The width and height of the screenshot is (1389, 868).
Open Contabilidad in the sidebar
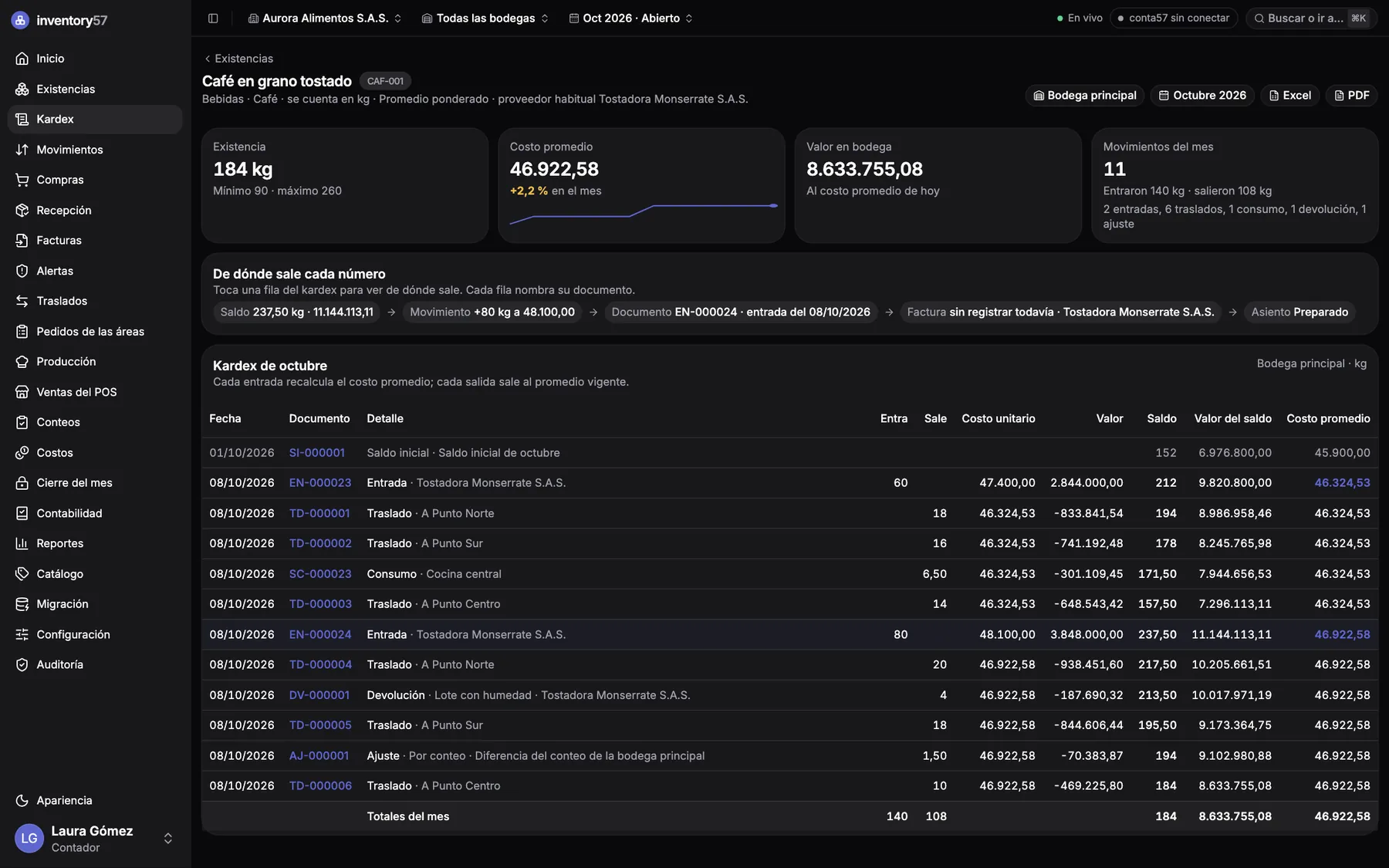point(95,513)
